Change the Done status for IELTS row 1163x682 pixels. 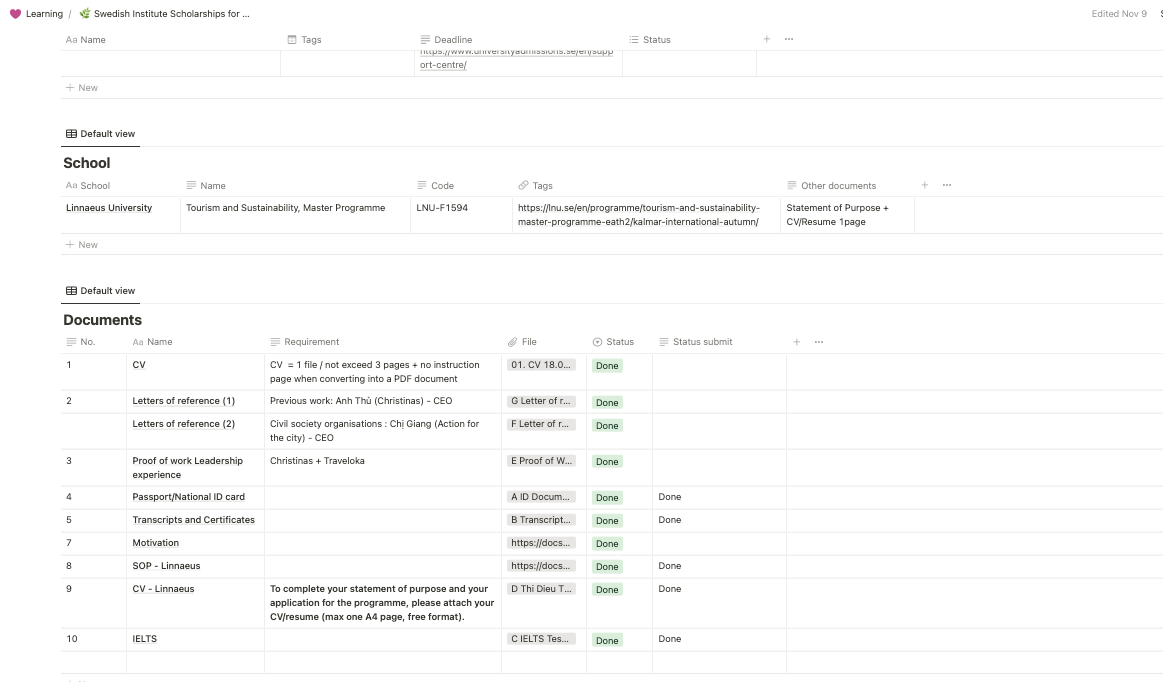point(607,640)
